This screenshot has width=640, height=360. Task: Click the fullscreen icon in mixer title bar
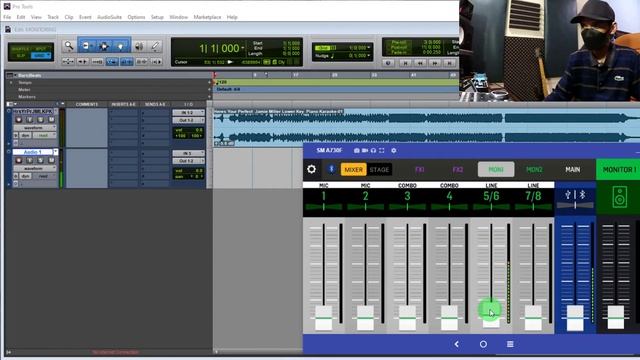(x=382, y=151)
